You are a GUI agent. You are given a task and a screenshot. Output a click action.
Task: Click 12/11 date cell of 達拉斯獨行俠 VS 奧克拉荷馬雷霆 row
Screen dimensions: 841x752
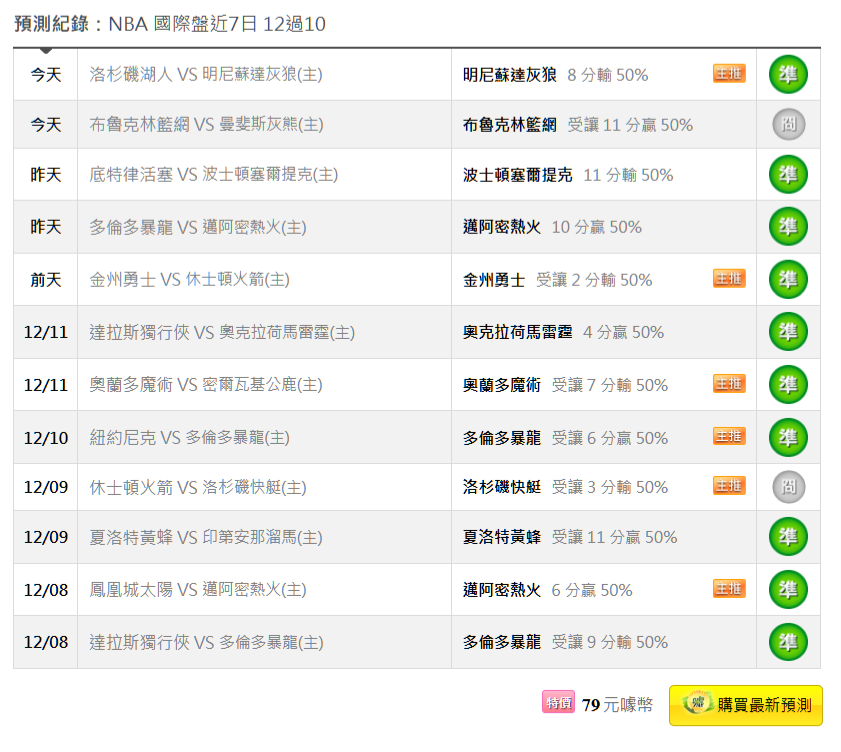pyautogui.click(x=46, y=332)
